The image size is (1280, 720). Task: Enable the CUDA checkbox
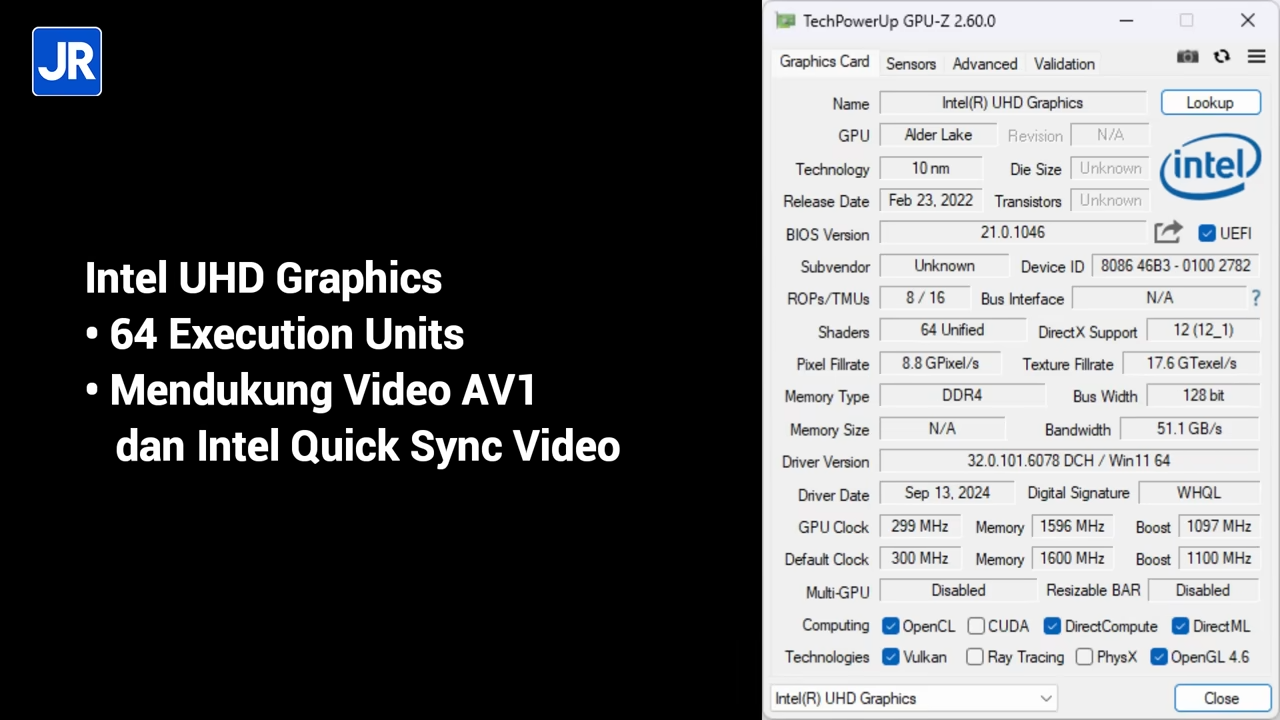click(x=976, y=626)
